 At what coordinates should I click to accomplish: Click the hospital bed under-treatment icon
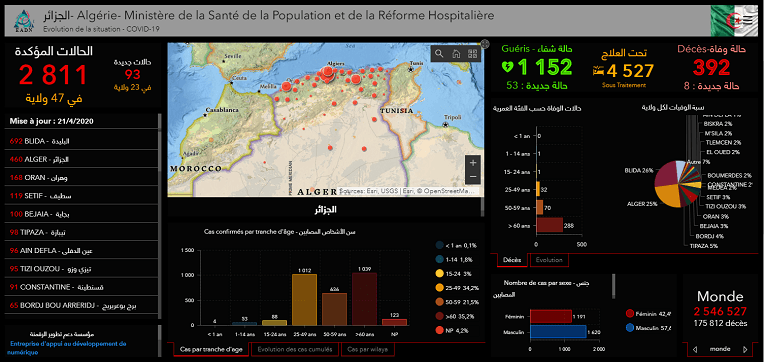598,71
